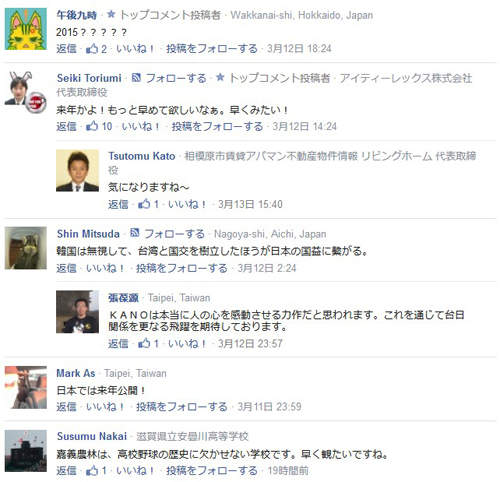Open Mark As profile name link
Viewport: 500px width, 482px height.
pyautogui.click(x=76, y=373)
